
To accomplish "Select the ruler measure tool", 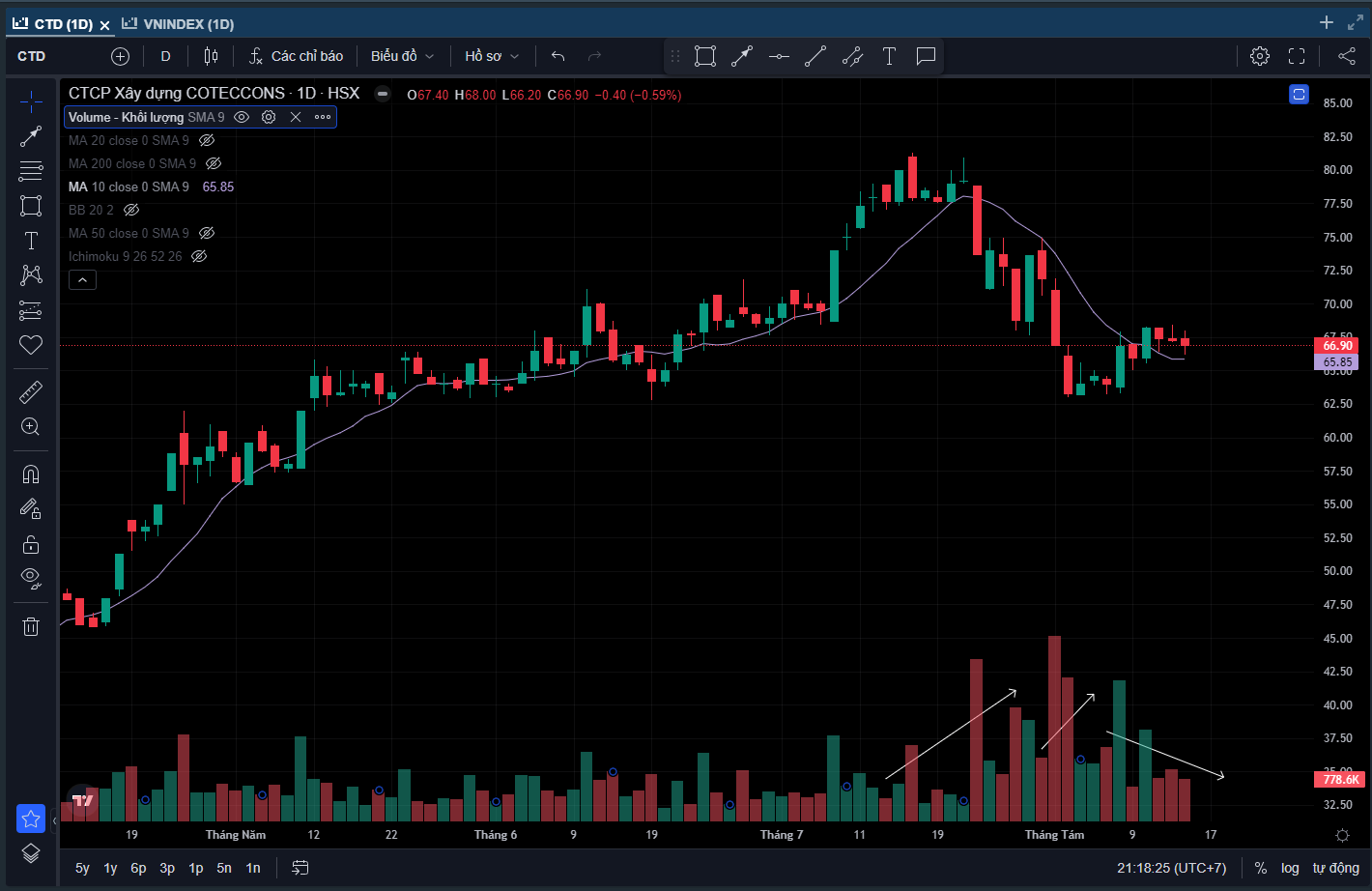I will pyautogui.click(x=31, y=391).
